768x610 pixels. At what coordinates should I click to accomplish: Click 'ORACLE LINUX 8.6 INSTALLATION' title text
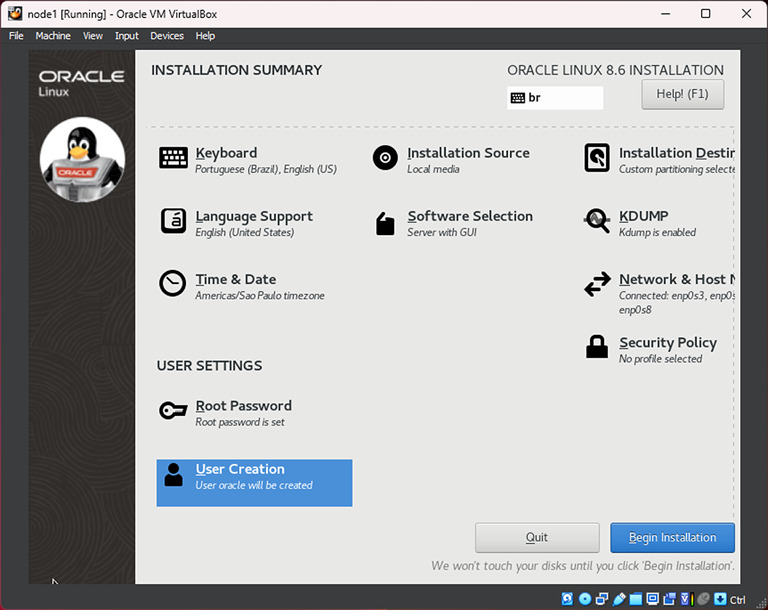tap(615, 70)
